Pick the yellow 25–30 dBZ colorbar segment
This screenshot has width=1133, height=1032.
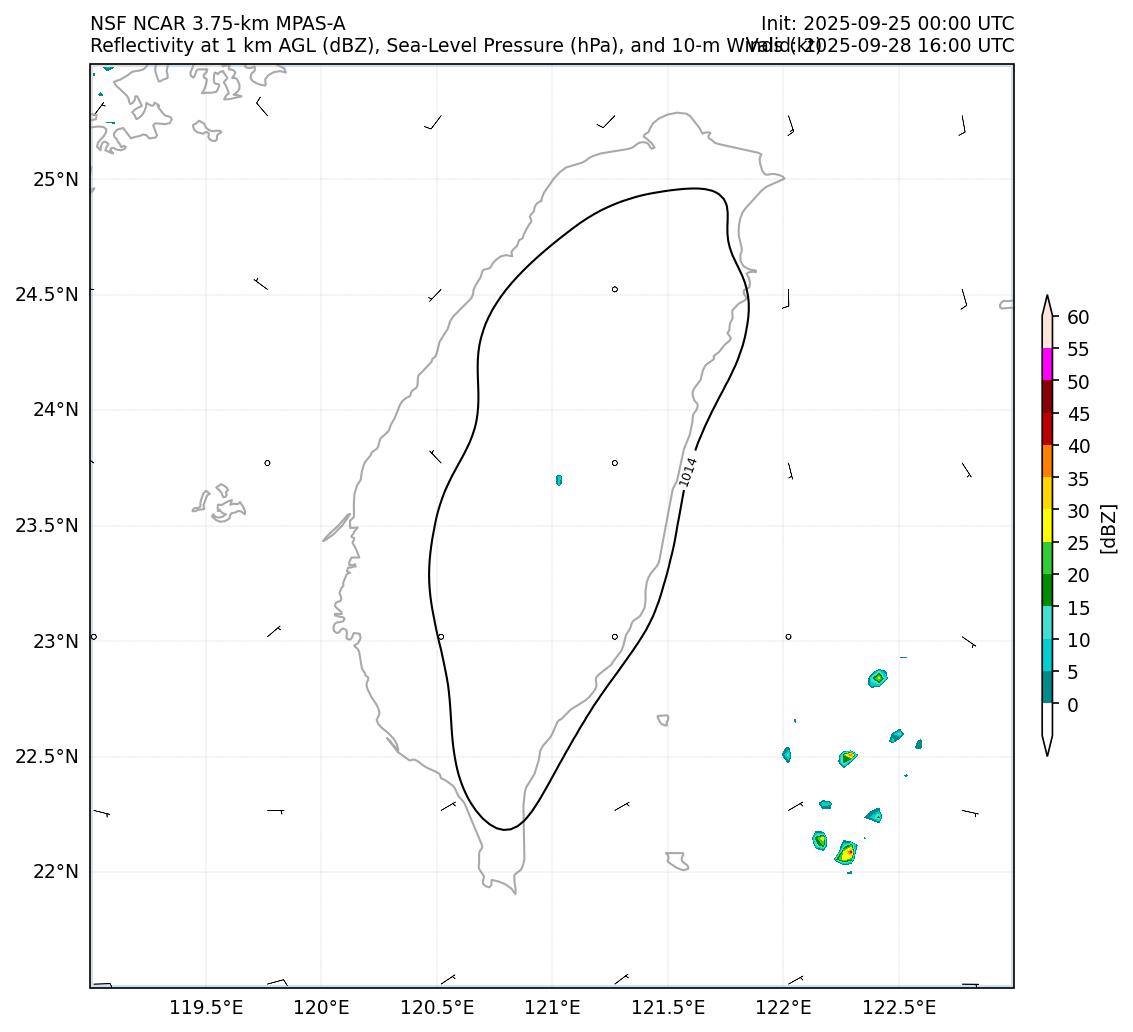click(1047, 525)
